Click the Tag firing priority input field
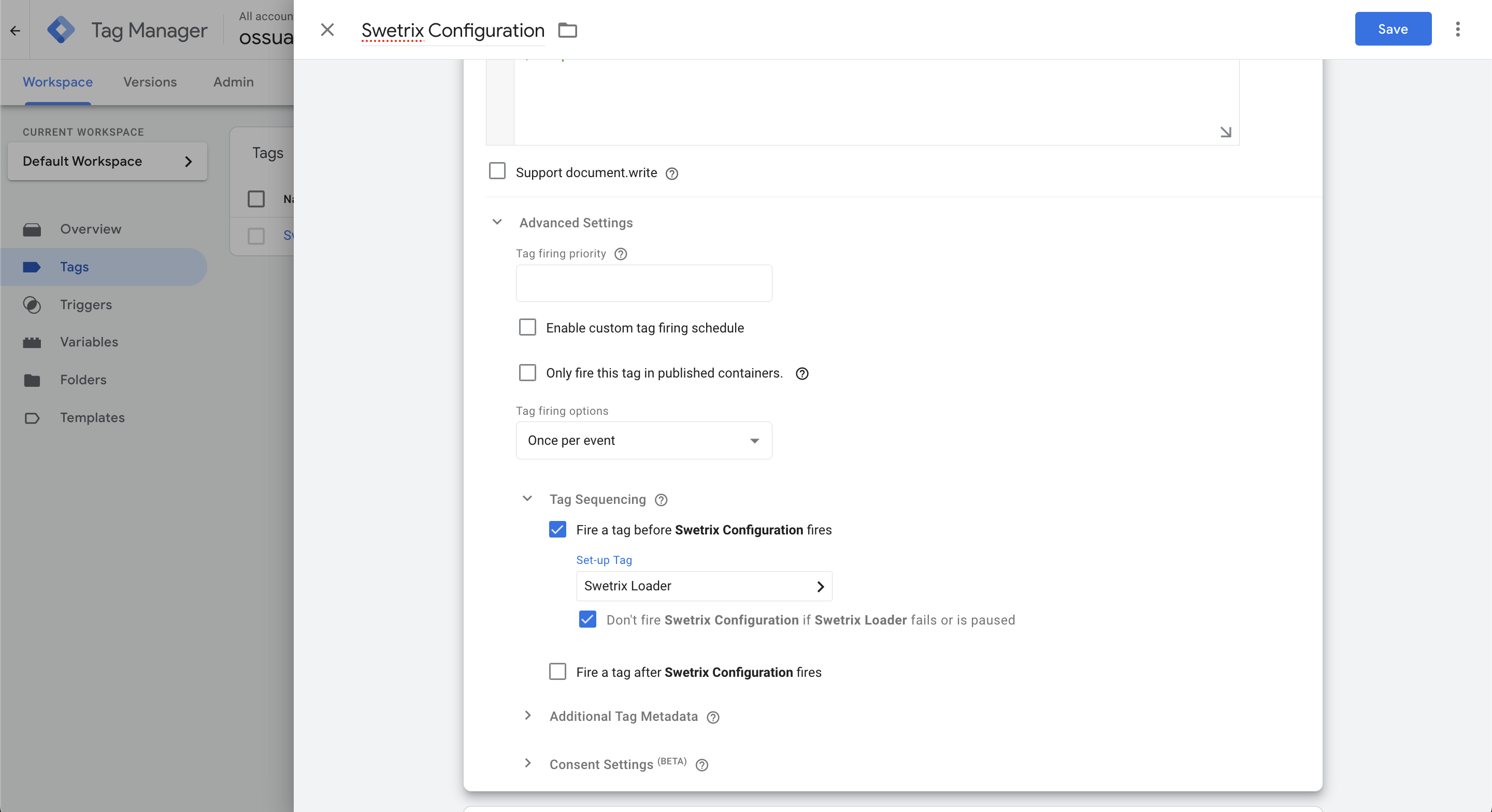1492x812 pixels. pyautogui.click(x=644, y=283)
